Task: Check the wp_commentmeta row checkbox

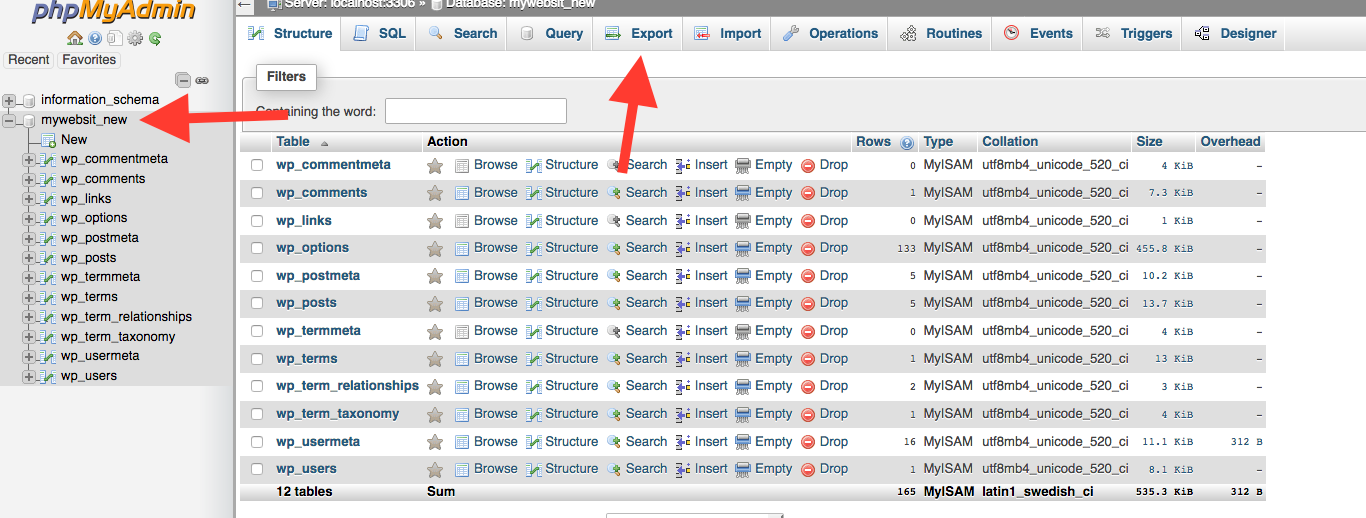Action: (257, 165)
